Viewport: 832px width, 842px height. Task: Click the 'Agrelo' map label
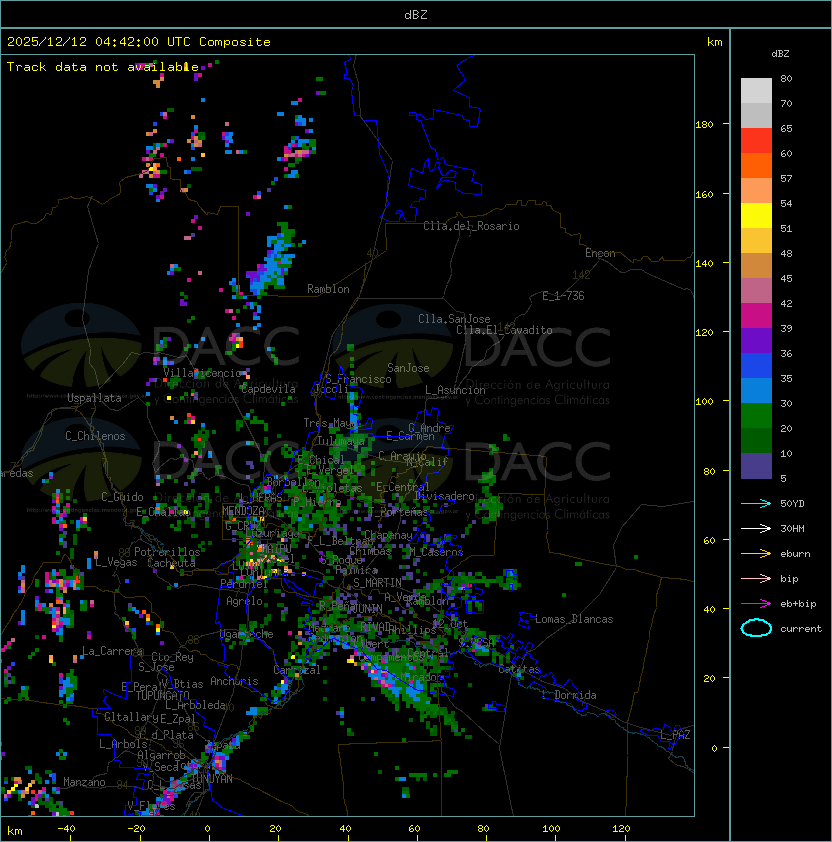click(244, 601)
